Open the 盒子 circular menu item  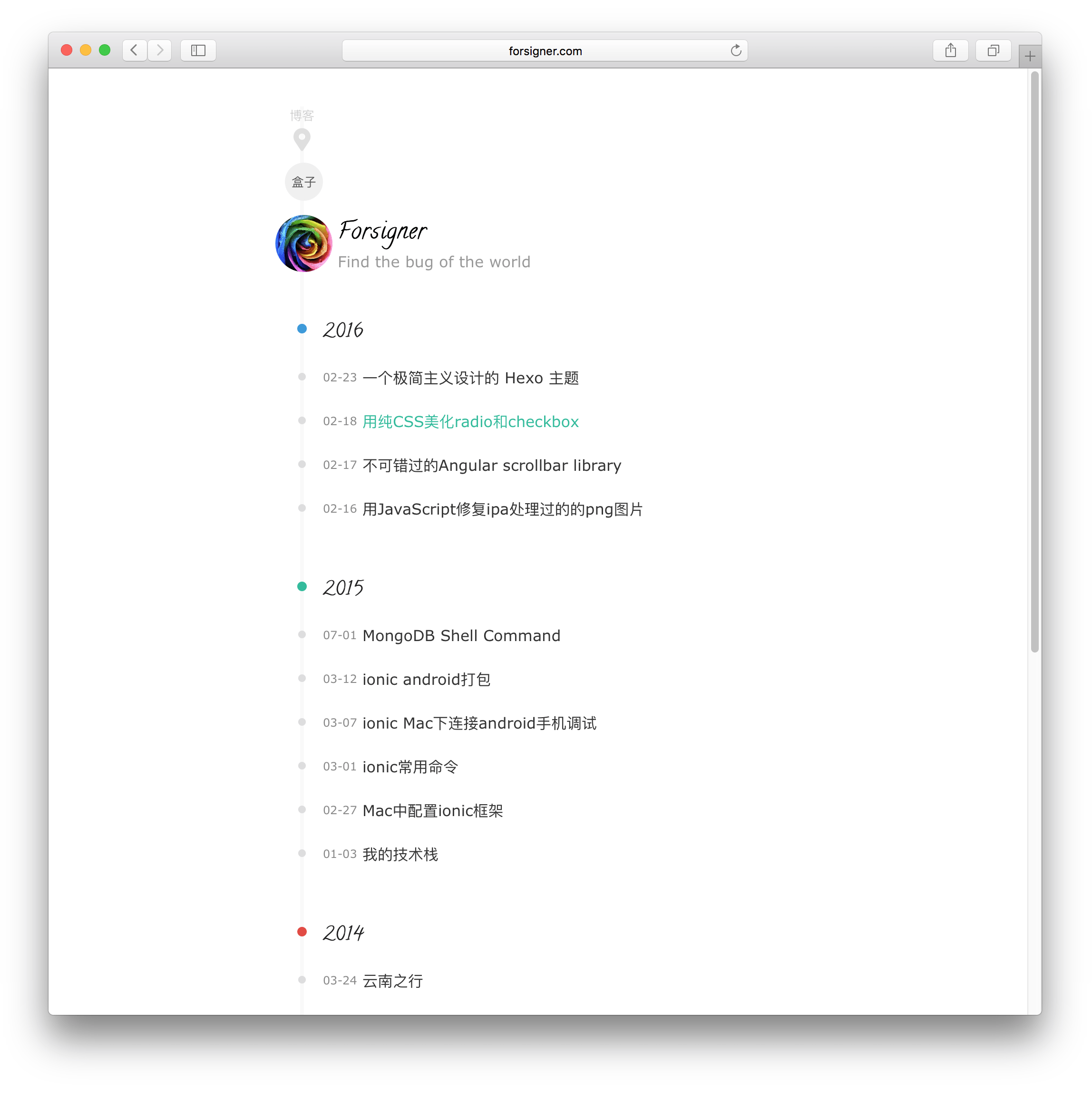[303, 182]
